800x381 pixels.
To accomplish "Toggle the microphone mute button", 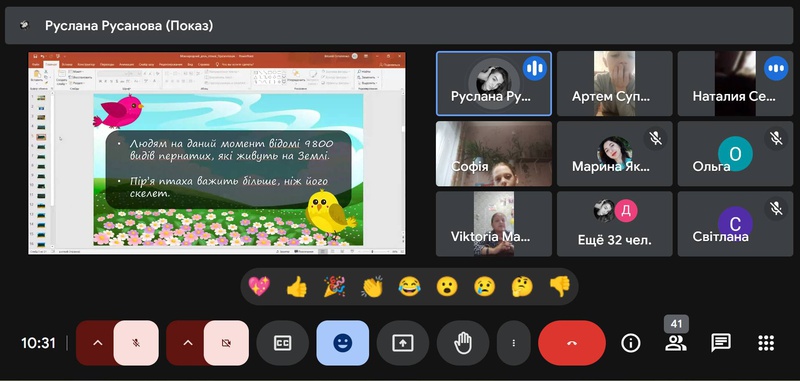I will pyautogui.click(x=136, y=343).
